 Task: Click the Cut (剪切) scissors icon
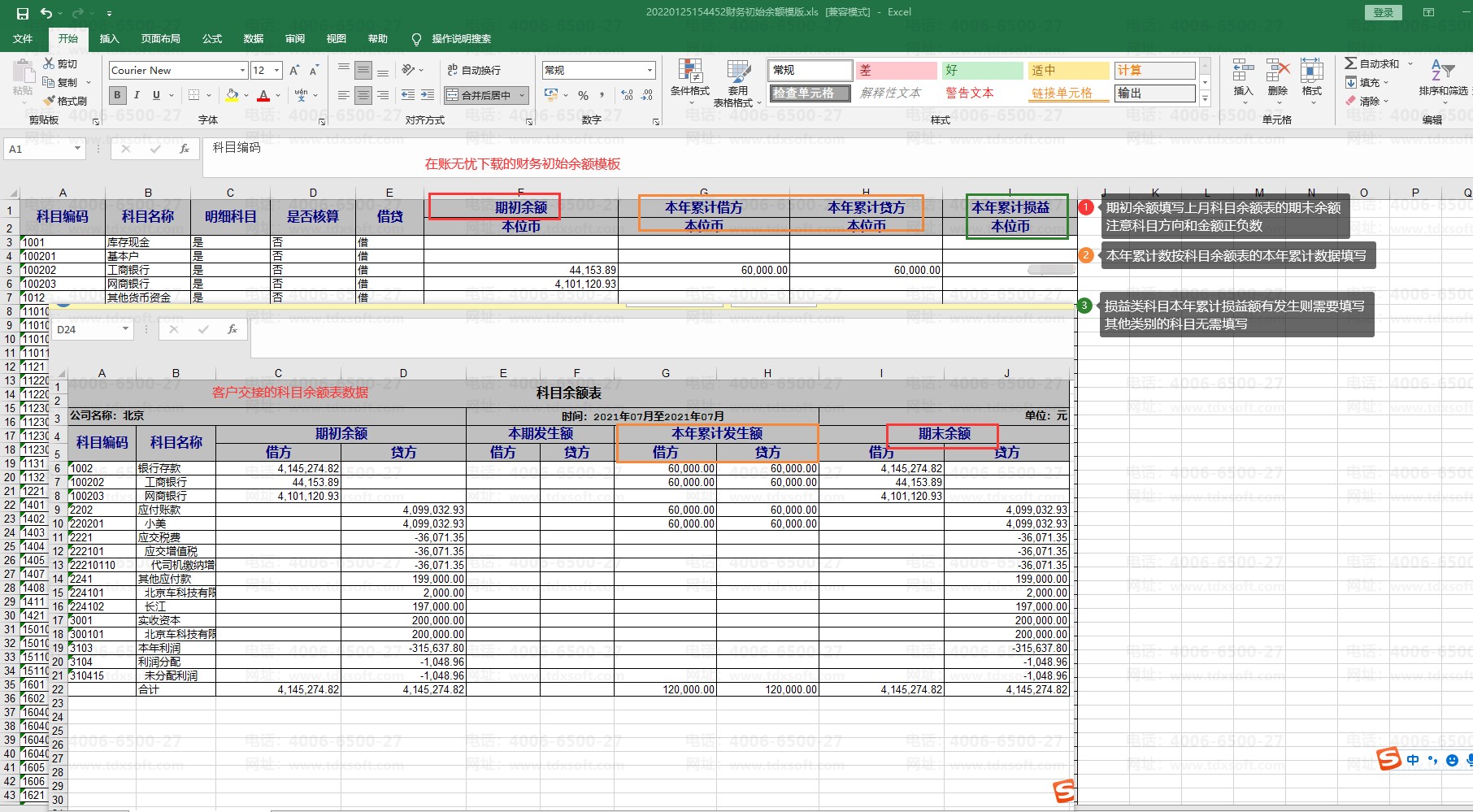[50, 63]
